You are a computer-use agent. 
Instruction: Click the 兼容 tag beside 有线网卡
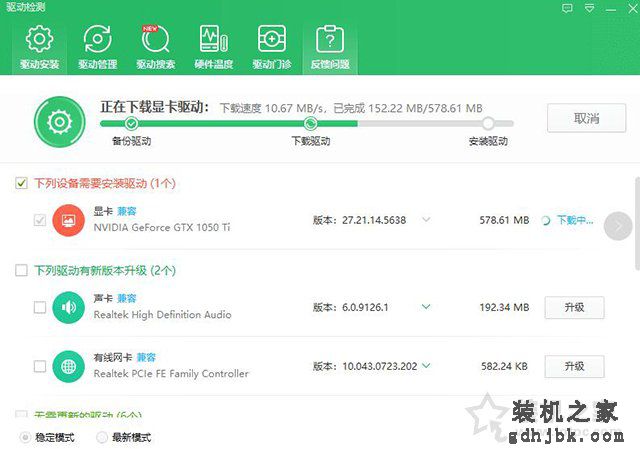click(146, 358)
